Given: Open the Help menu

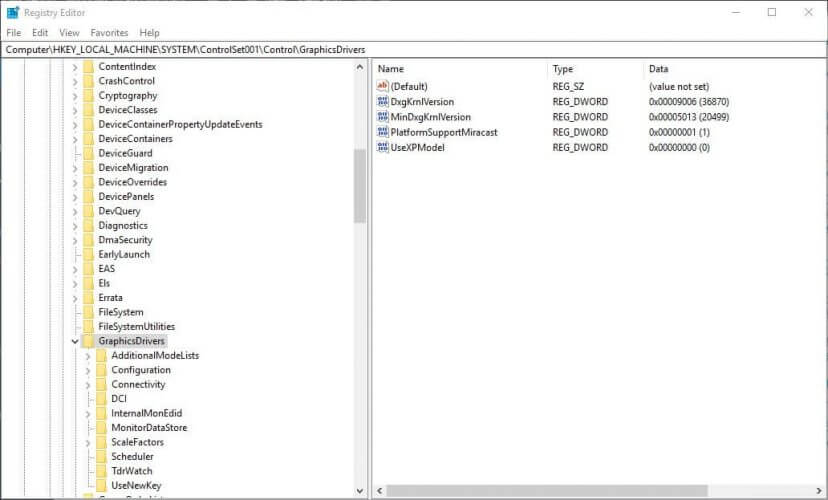Looking at the screenshot, I should pos(149,33).
